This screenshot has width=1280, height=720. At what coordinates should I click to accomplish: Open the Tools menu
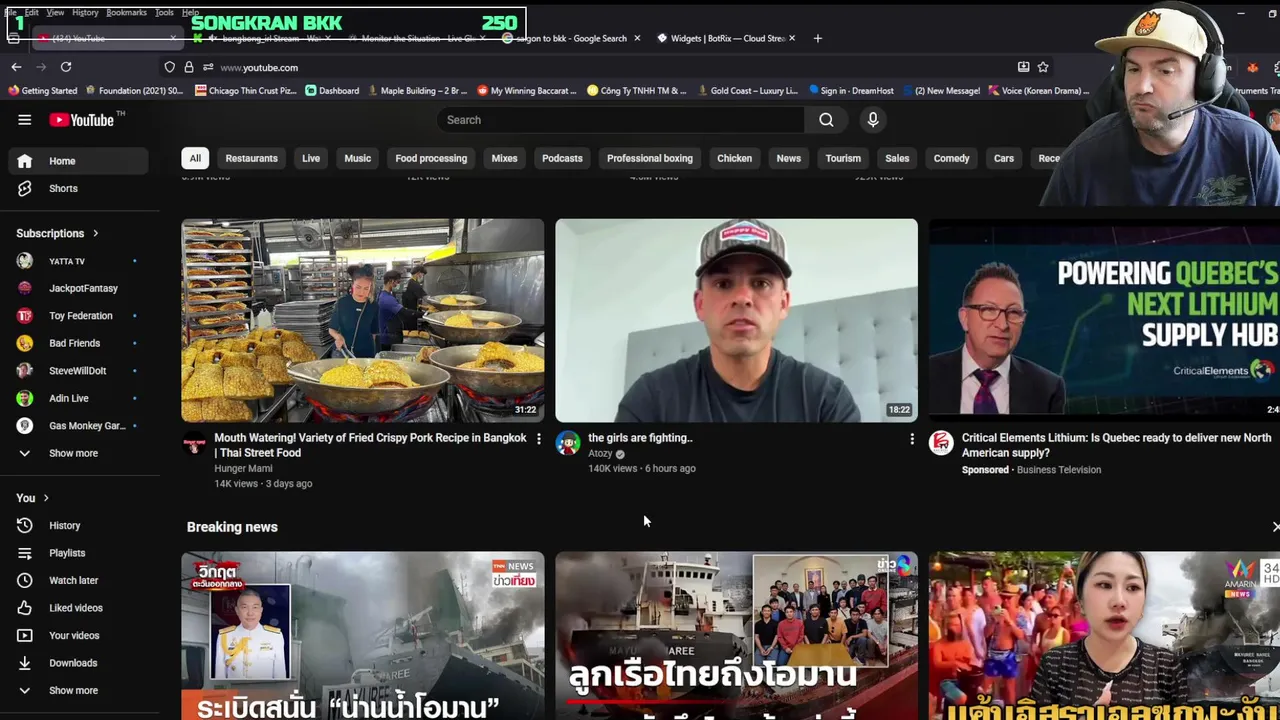(x=164, y=12)
